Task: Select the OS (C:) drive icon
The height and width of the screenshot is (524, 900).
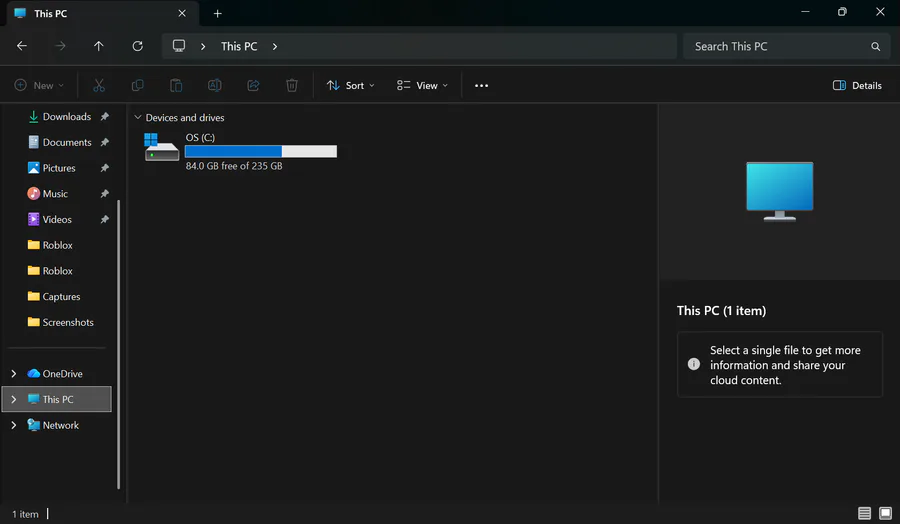Action: (161, 147)
